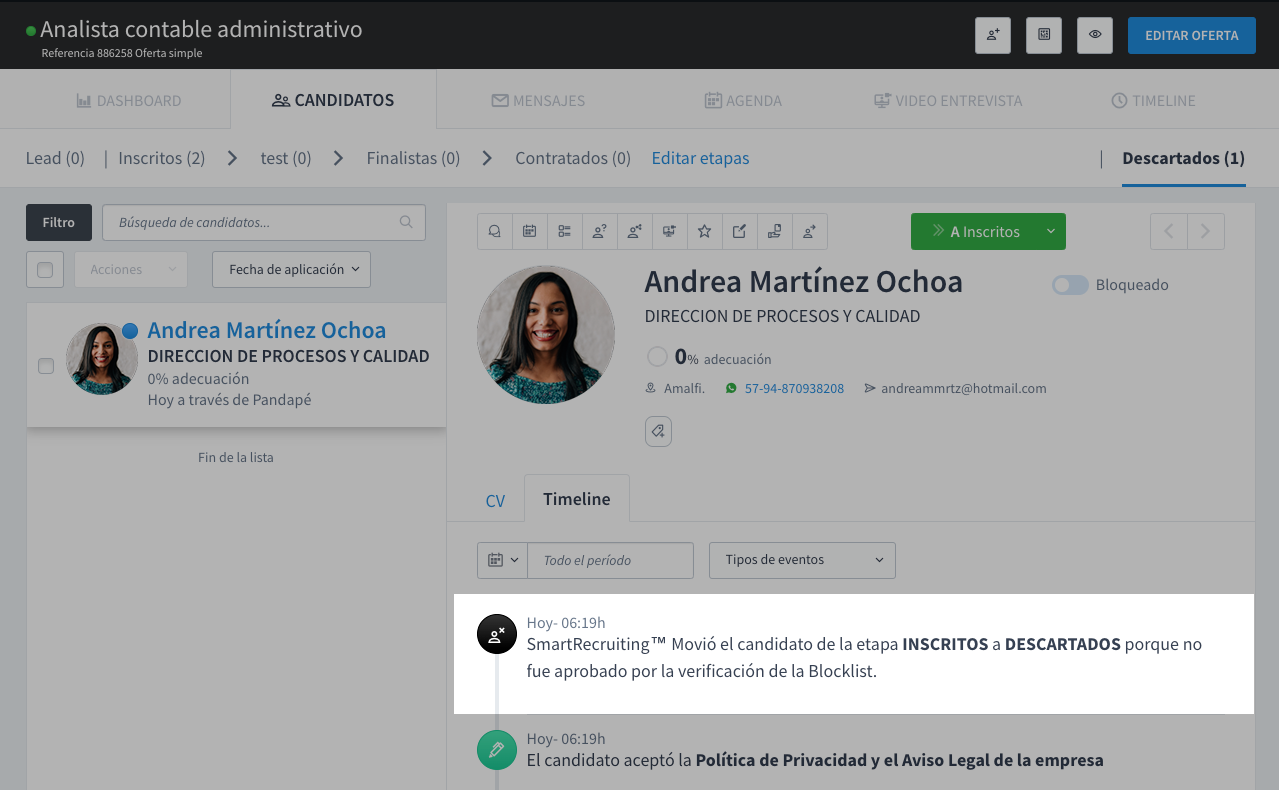Click the Editar etapas link
Viewport: 1279px width, 790px height.
(x=700, y=158)
